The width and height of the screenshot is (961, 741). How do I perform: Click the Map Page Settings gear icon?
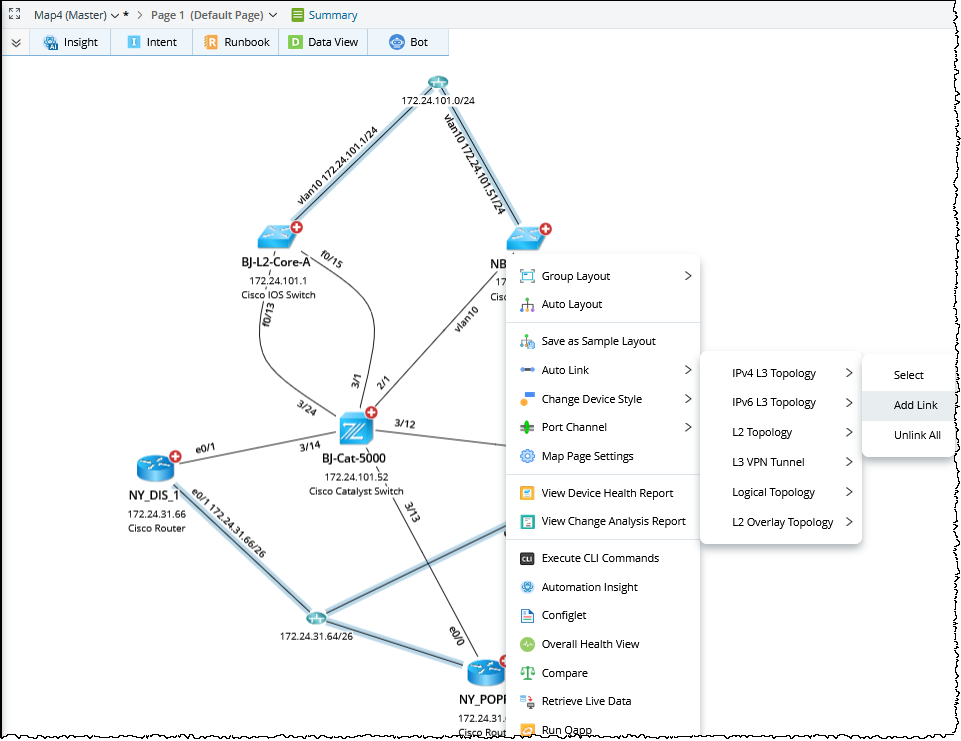(527, 456)
